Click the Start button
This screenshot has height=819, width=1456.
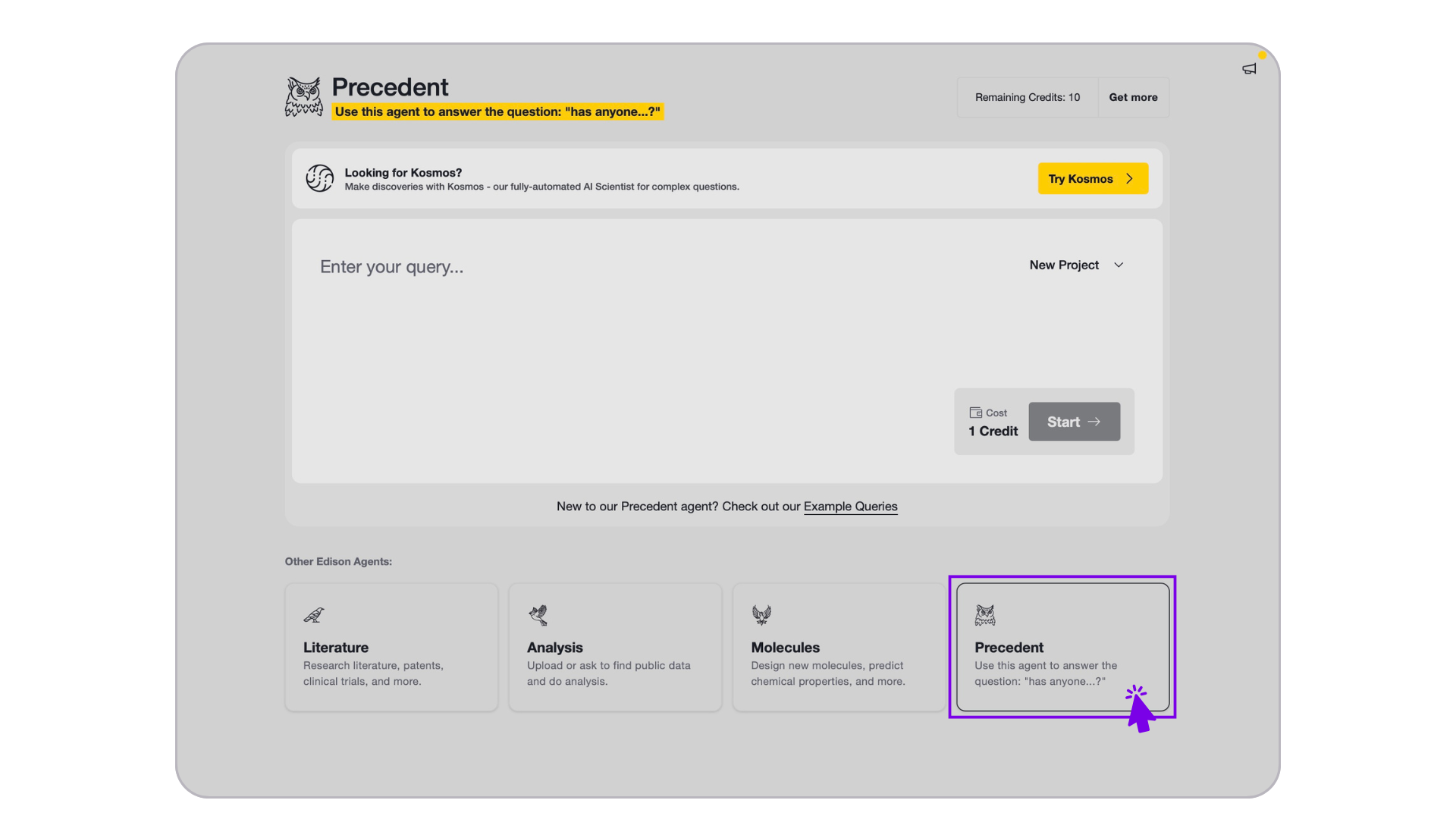click(1074, 422)
